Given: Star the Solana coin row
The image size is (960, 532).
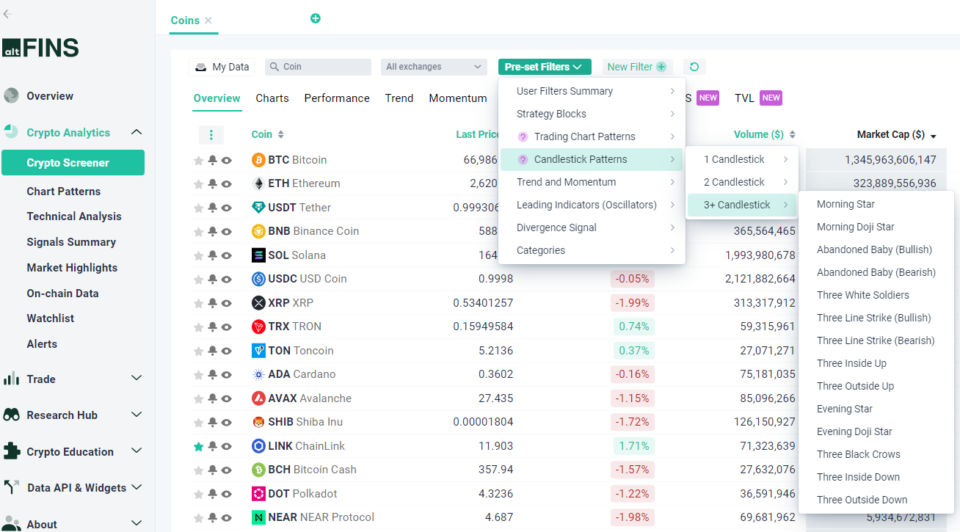Looking at the screenshot, I should point(198,255).
